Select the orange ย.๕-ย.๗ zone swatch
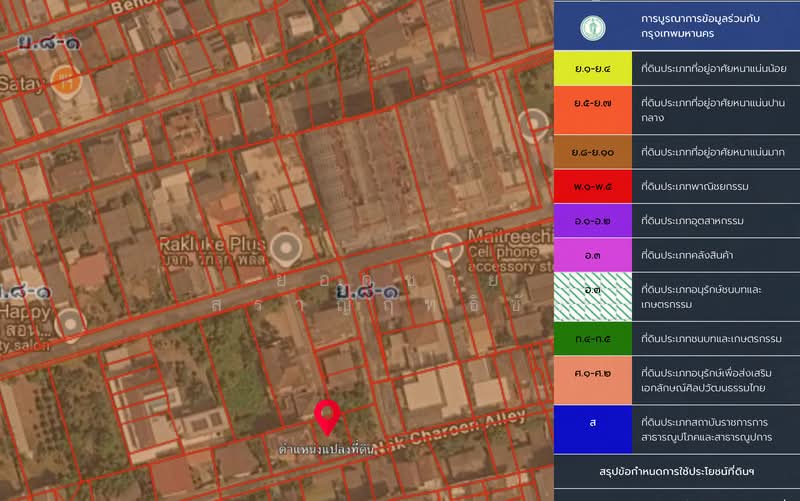This screenshot has width=800, height=501. pos(593,110)
